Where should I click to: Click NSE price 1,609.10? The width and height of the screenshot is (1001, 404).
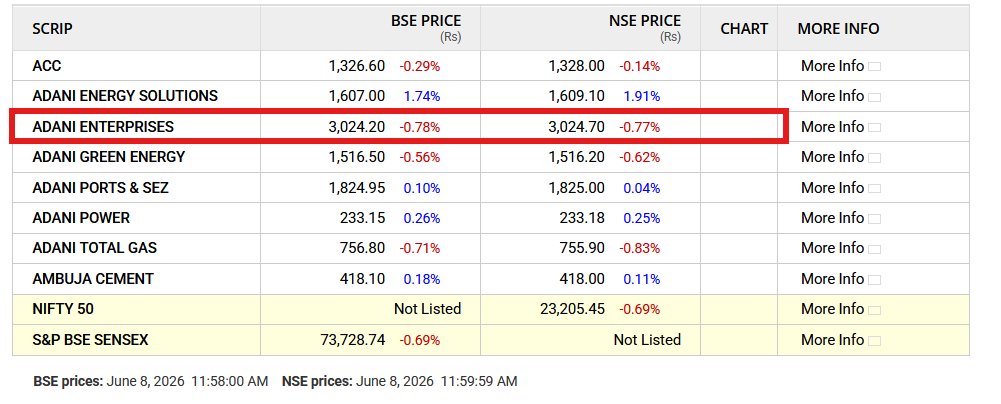click(x=576, y=96)
